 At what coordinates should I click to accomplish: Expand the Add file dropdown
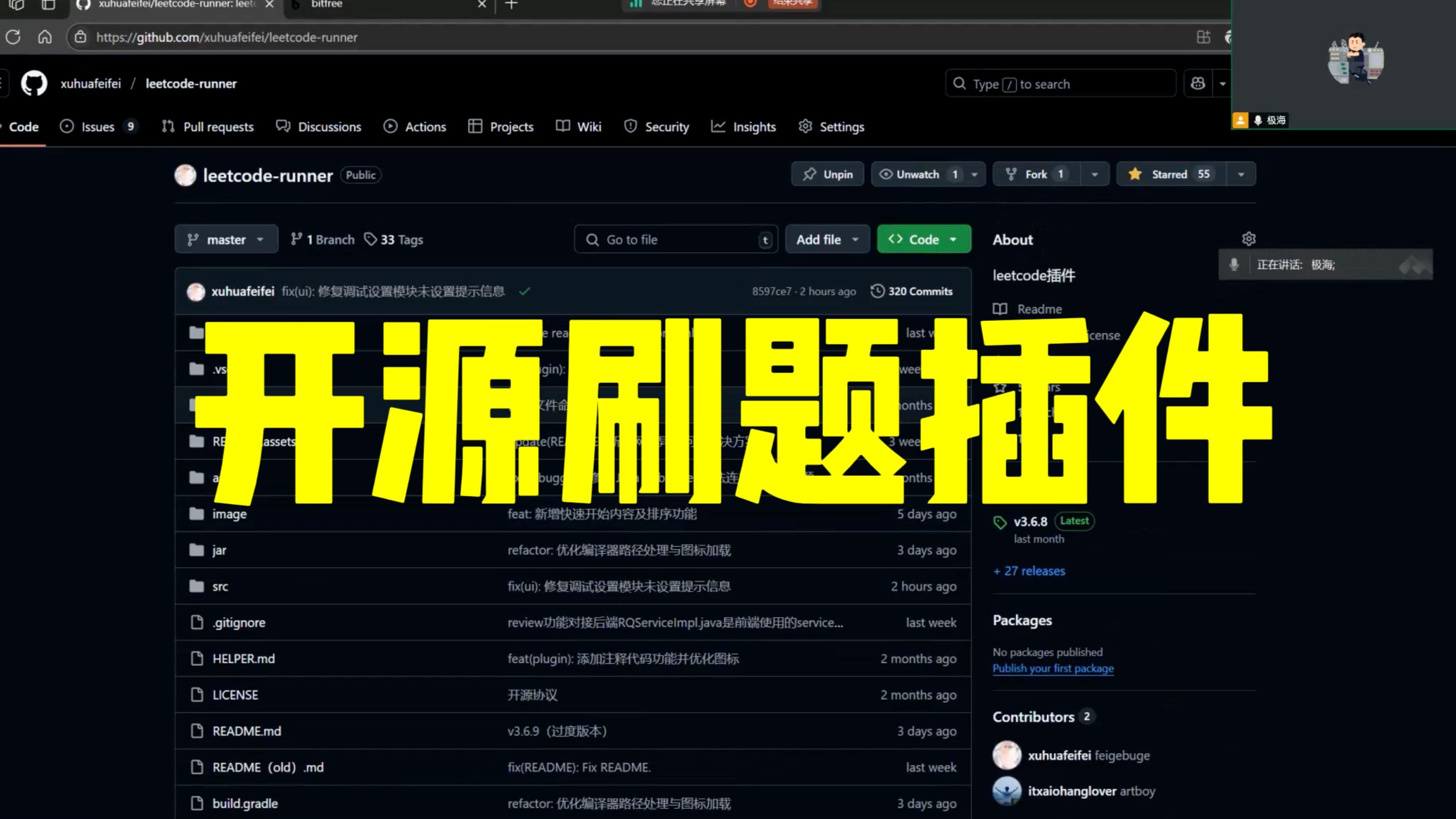pos(827,239)
